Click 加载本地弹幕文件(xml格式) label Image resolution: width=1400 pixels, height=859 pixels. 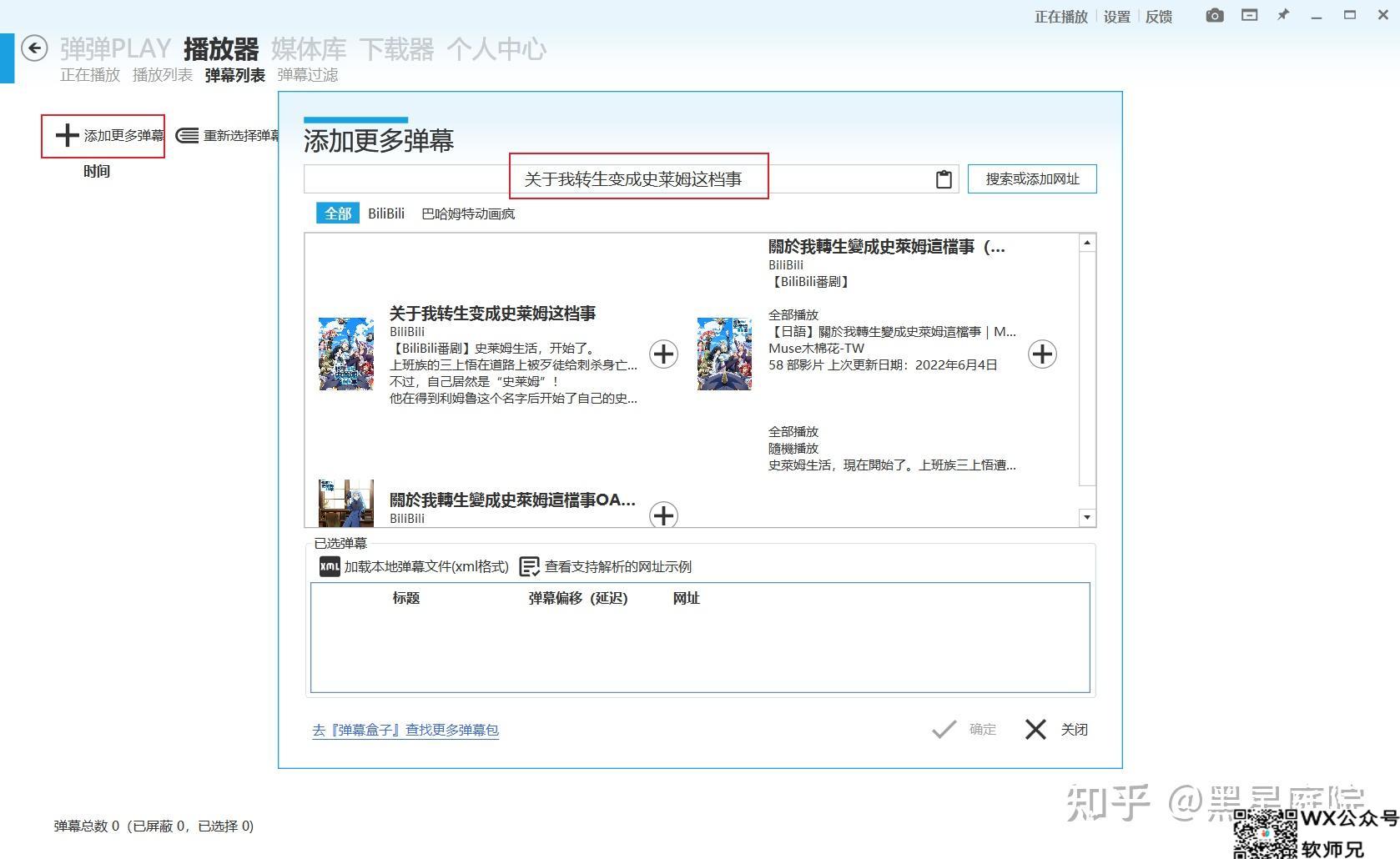(x=426, y=566)
